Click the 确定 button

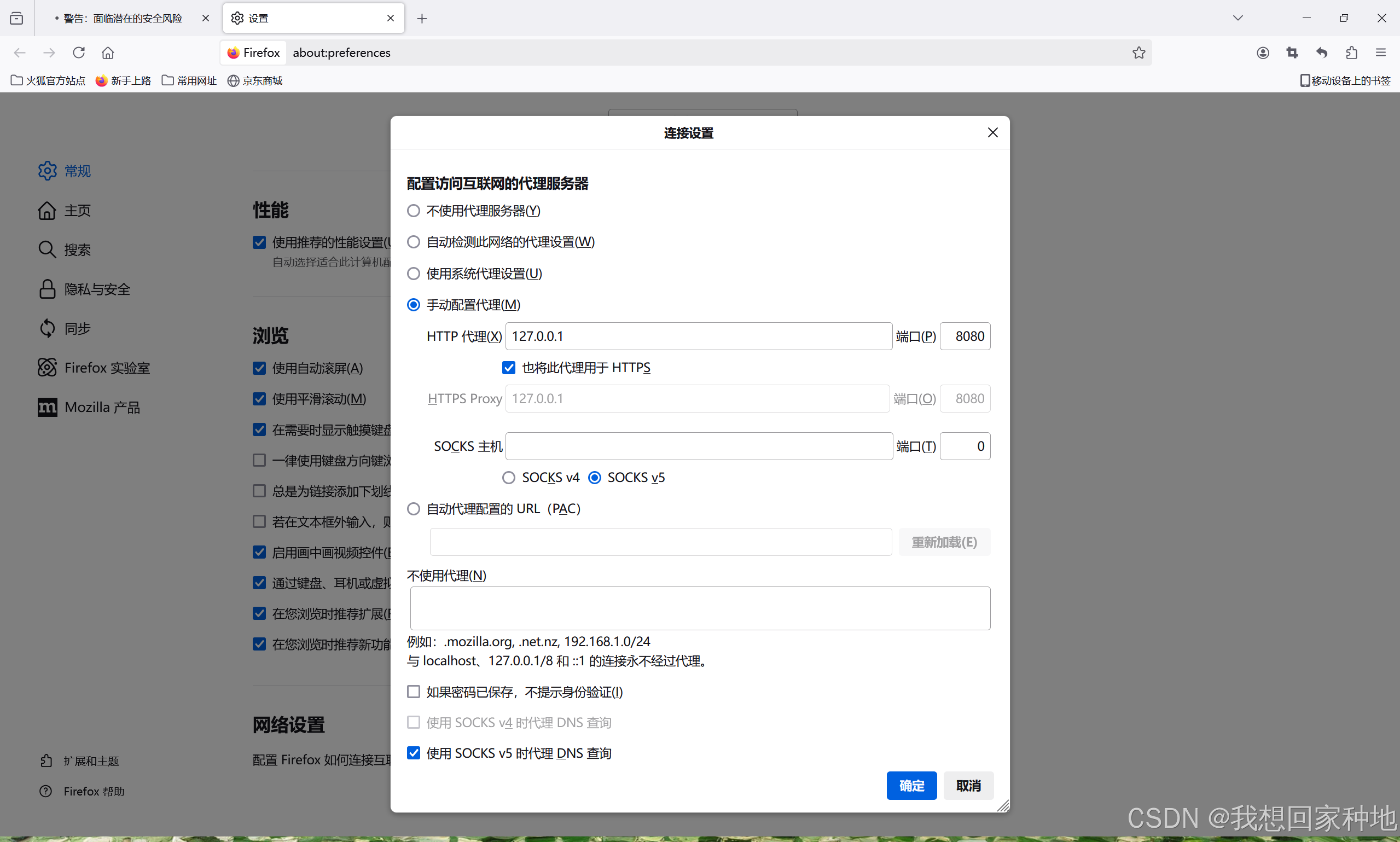(911, 786)
